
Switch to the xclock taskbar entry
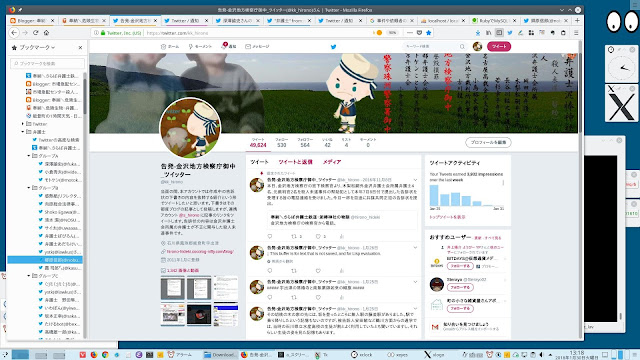(x=362, y=355)
